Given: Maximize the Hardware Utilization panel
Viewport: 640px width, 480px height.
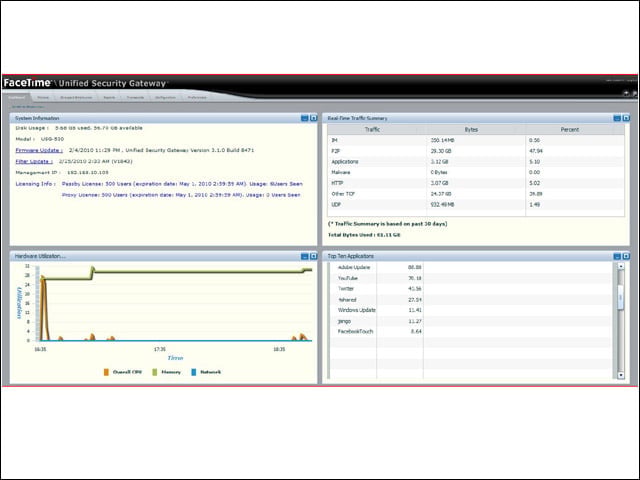Looking at the screenshot, I should pos(313,256).
